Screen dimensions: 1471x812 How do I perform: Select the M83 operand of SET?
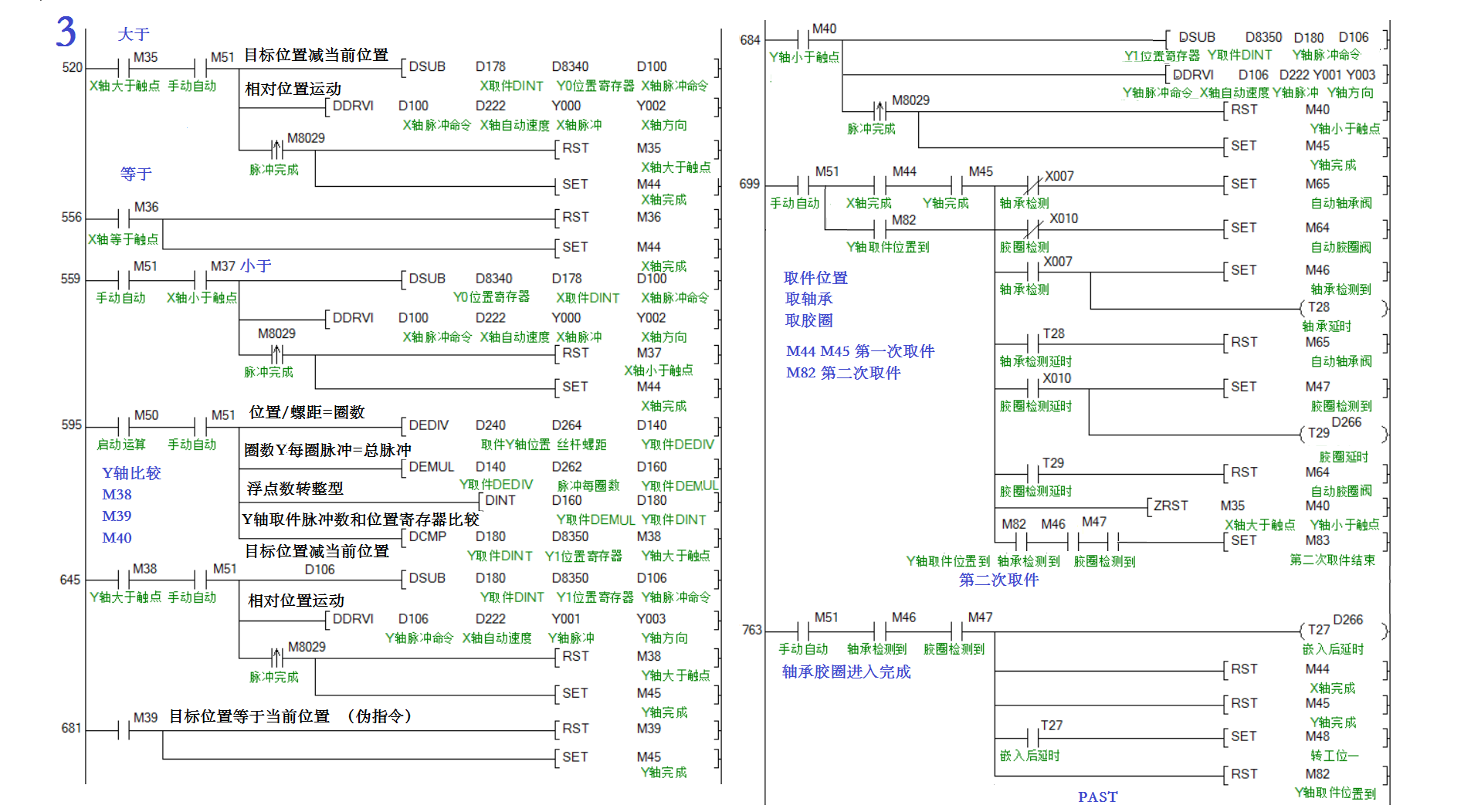(1317, 540)
